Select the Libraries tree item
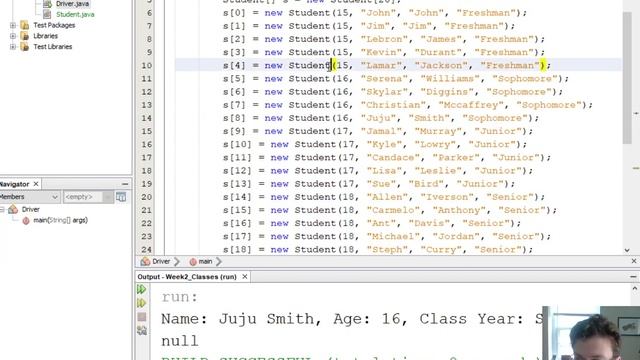Screen dimensions: 640x360 point(45,36)
